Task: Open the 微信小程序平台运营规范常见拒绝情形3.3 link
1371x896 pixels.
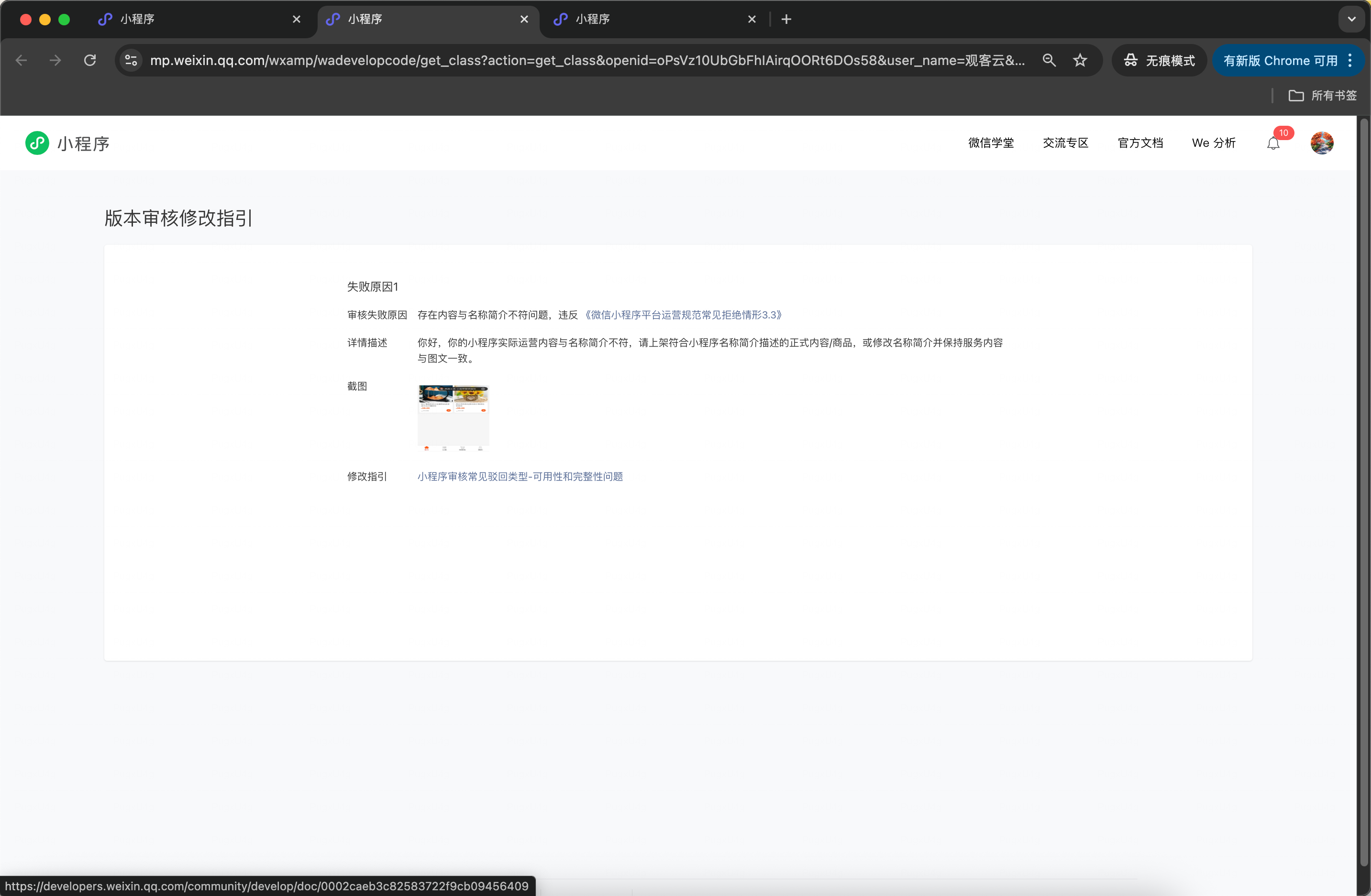Action: point(683,315)
